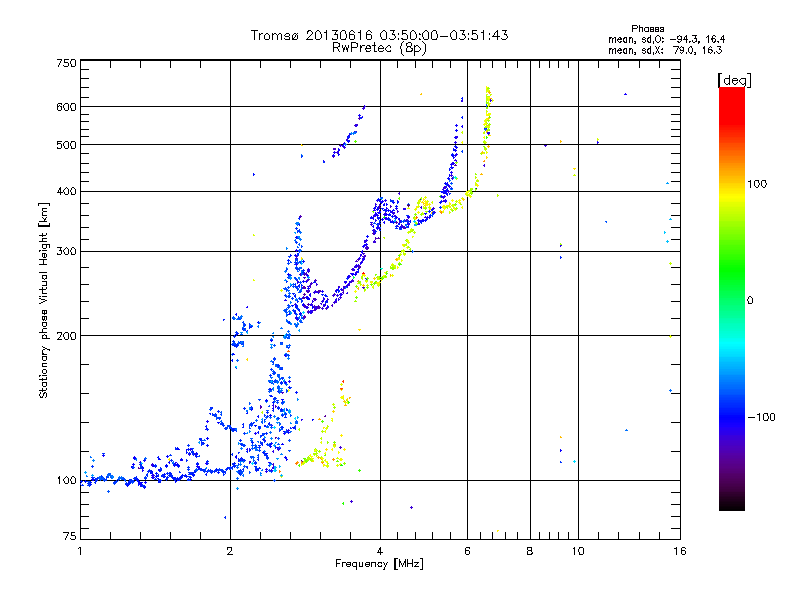Click the 'mean, sd,O: -94.3, 16.4' line
Viewport: 800px width, 600px height.
666,39
